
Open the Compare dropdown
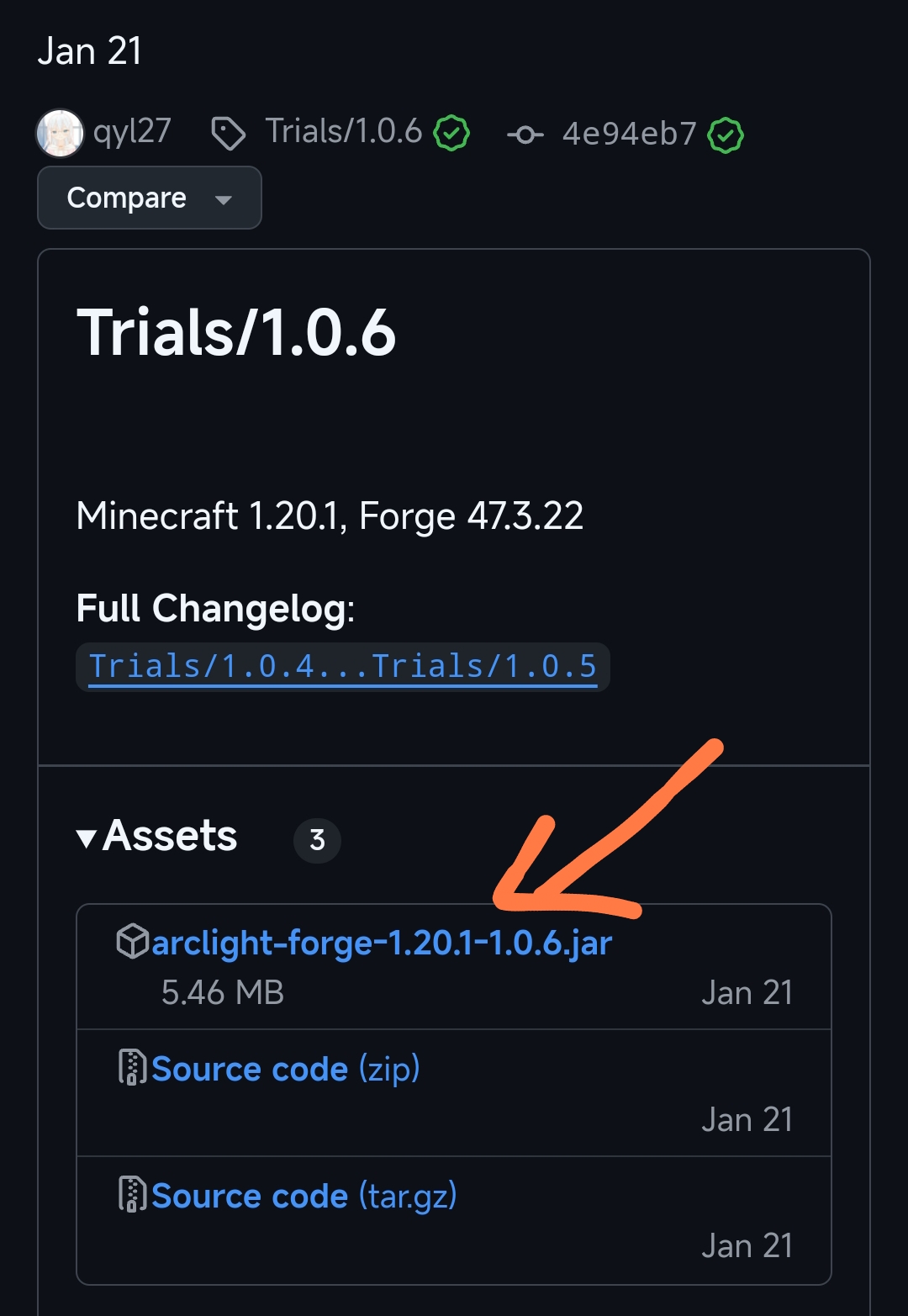point(150,198)
